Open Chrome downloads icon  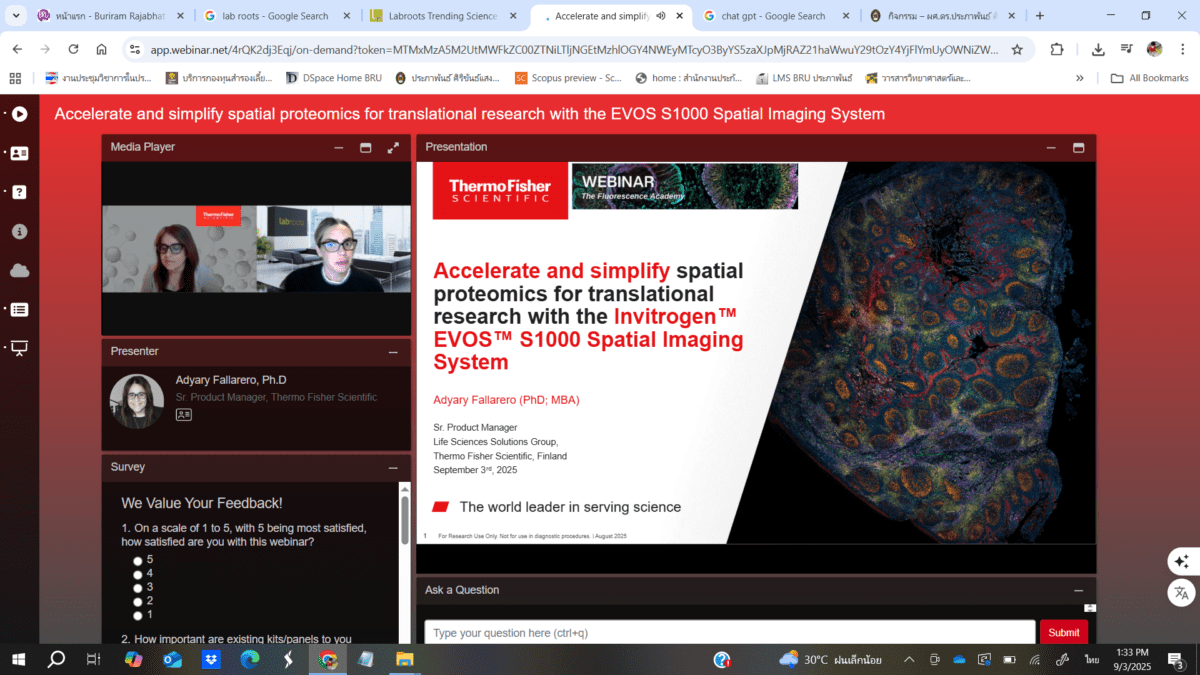[1098, 49]
